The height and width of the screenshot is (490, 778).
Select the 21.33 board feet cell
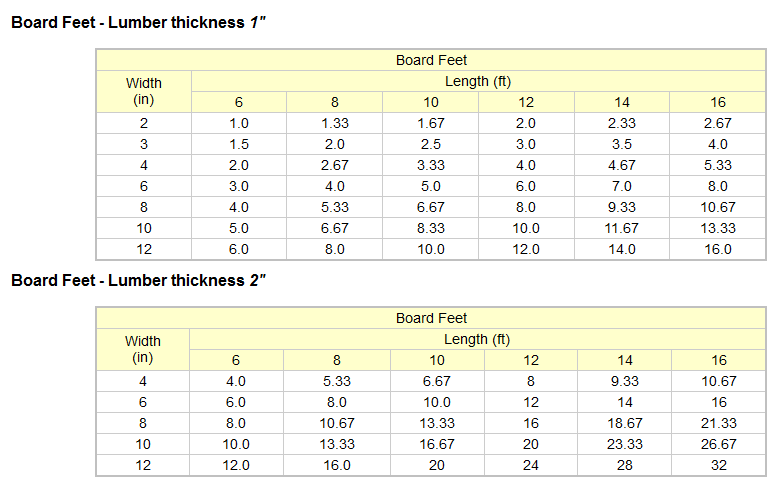pos(719,423)
